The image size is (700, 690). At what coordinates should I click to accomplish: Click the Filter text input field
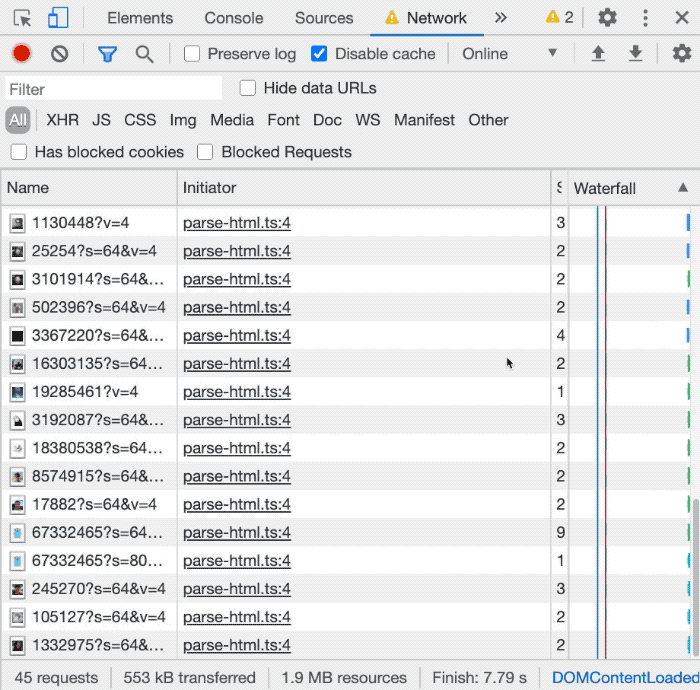pos(113,89)
